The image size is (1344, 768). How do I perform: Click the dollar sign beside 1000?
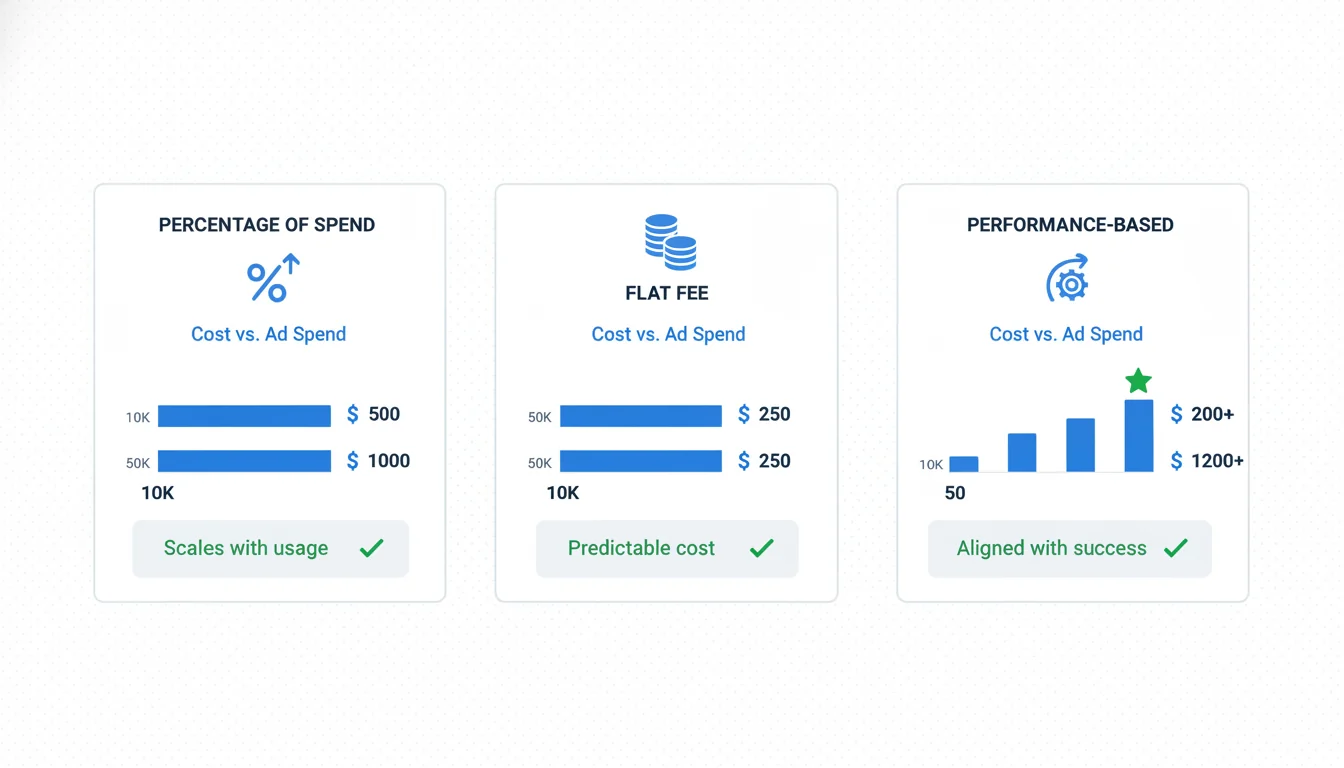(x=352, y=461)
